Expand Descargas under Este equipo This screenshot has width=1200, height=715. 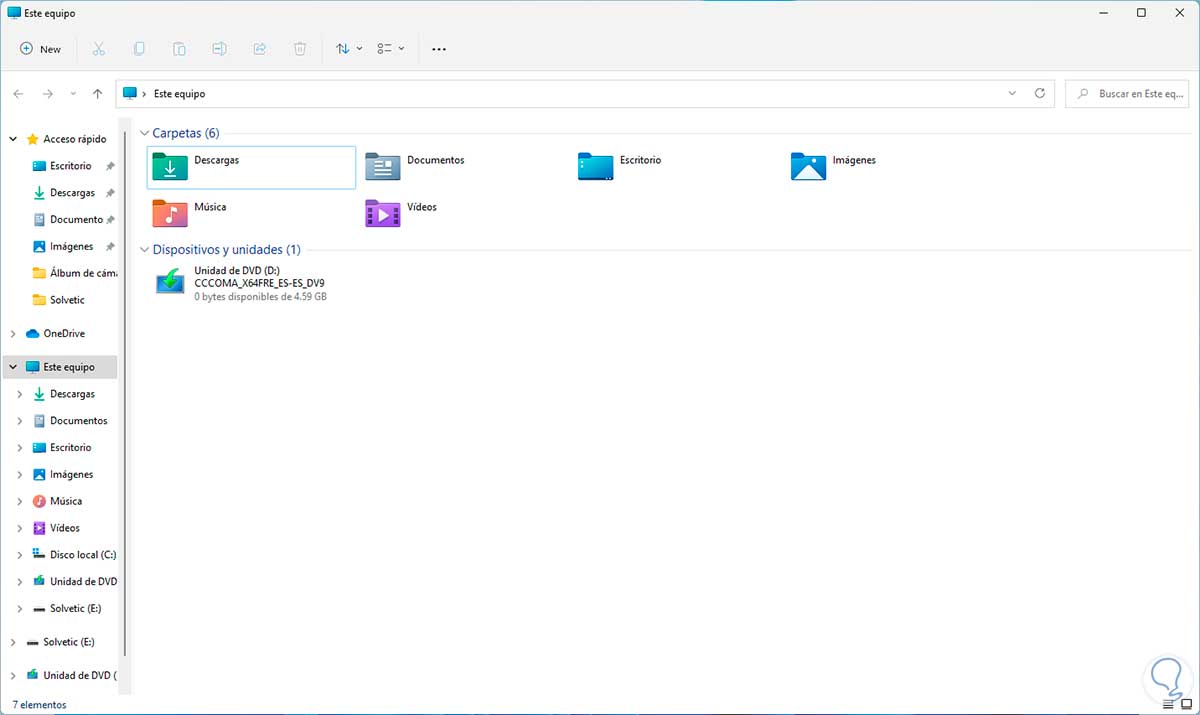[x=21, y=394]
